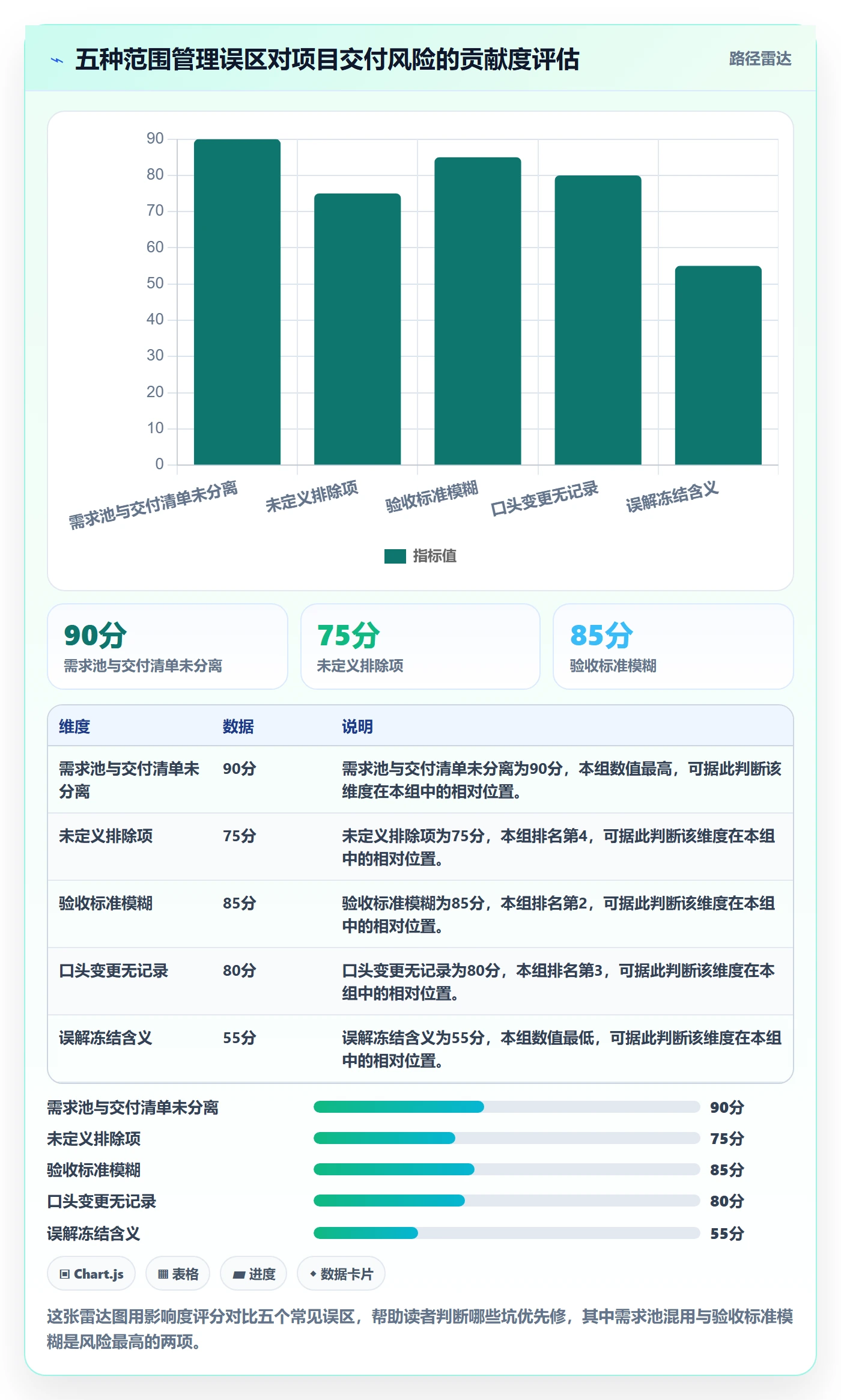Click the grid icon in 表格 chip

(163, 1274)
